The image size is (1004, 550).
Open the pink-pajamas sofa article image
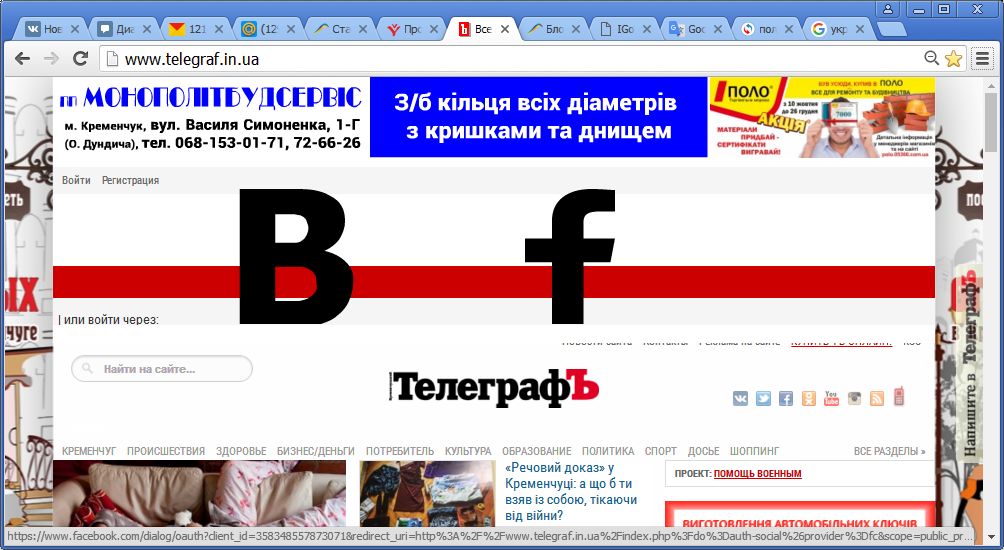[199, 493]
